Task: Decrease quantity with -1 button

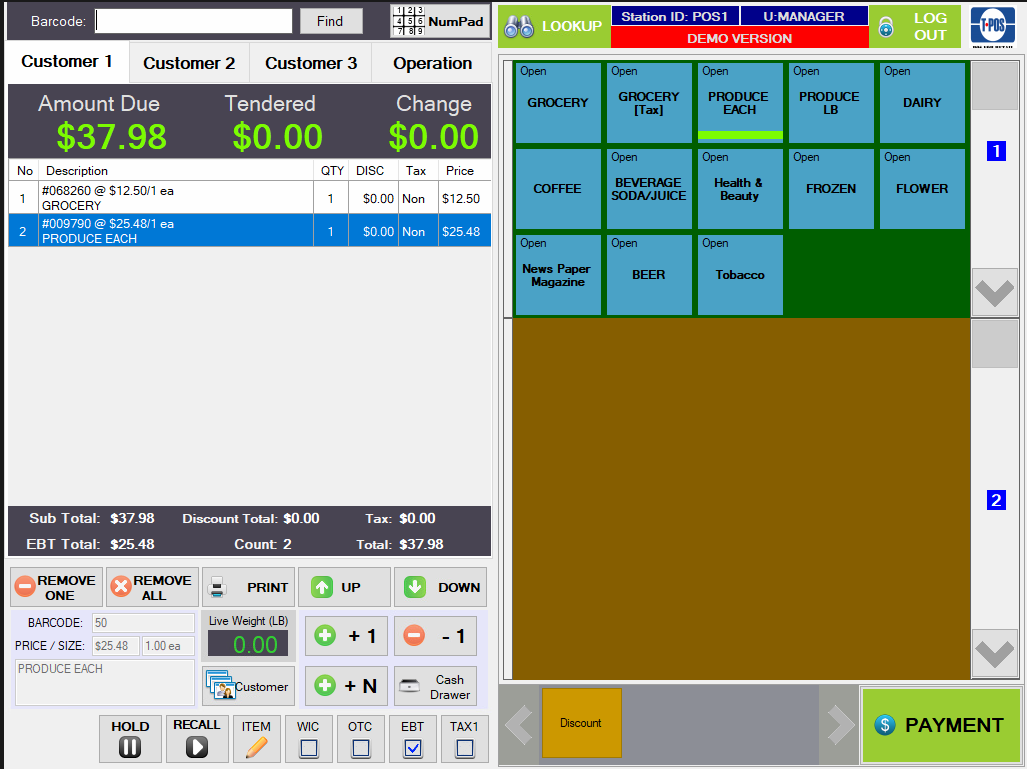Action: point(435,635)
